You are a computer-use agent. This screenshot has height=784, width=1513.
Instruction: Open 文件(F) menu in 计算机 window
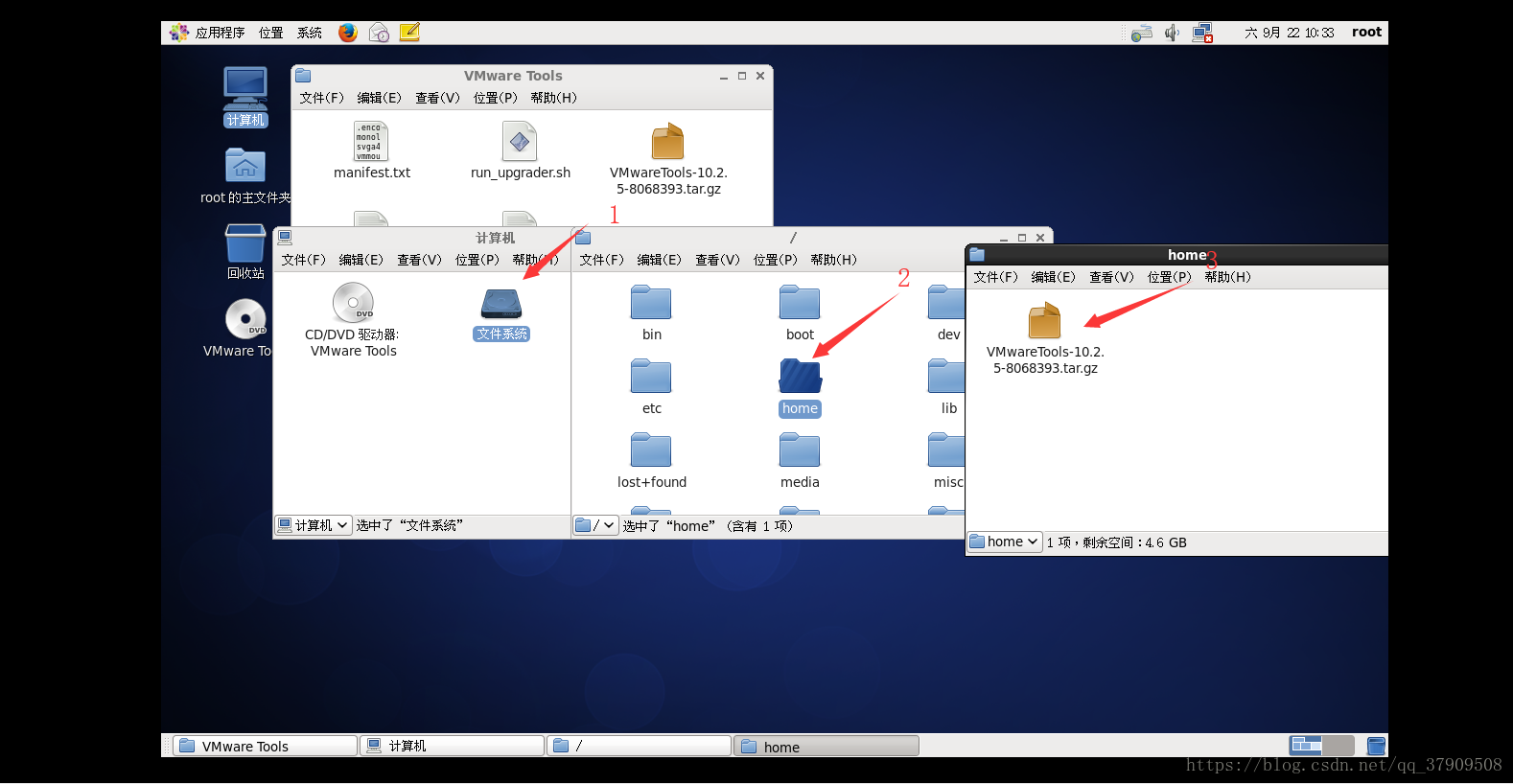point(303,260)
